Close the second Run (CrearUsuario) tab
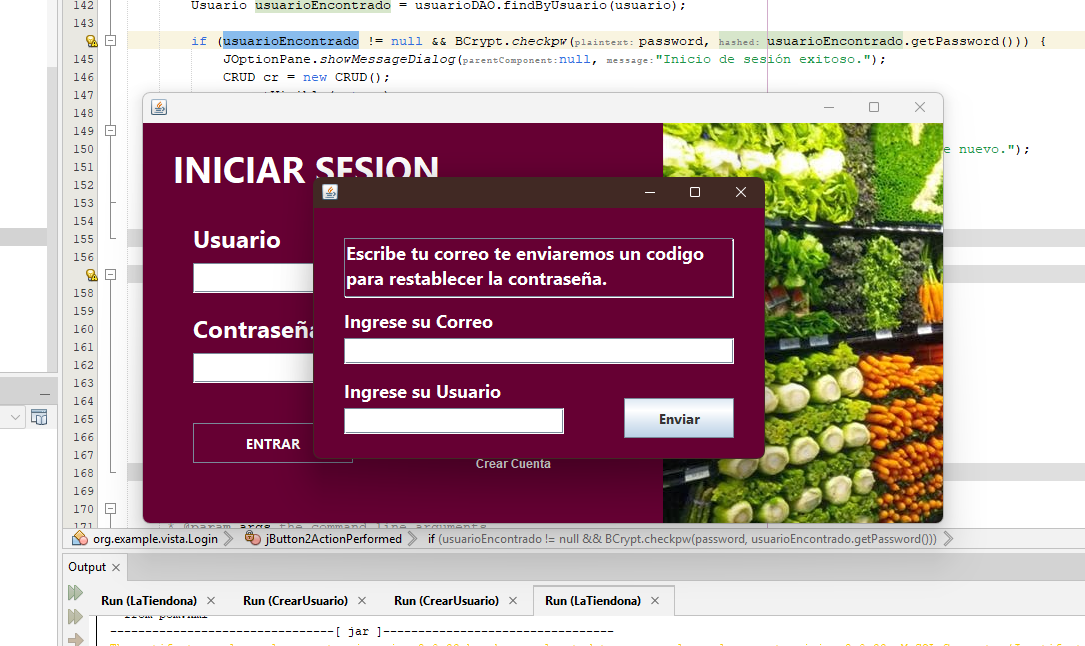 [513, 601]
